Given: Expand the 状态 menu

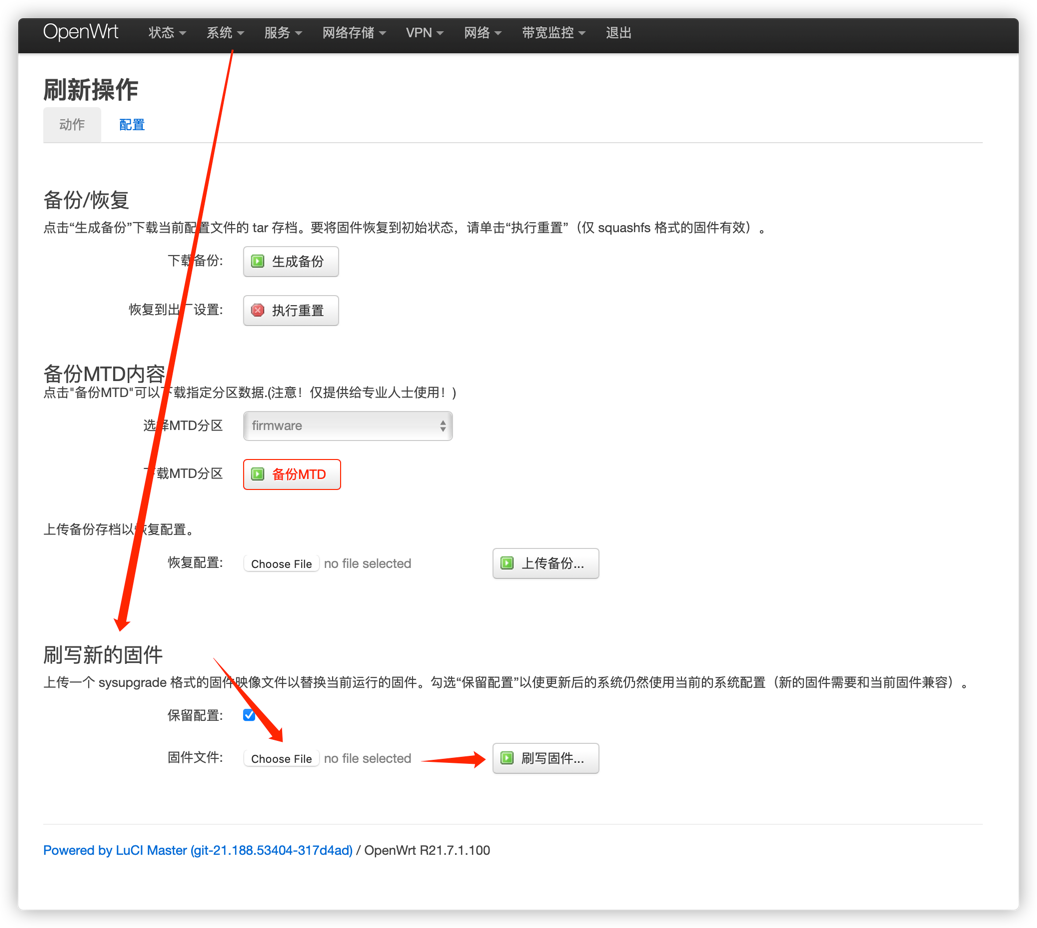Looking at the screenshot, I should coord(167,33).
